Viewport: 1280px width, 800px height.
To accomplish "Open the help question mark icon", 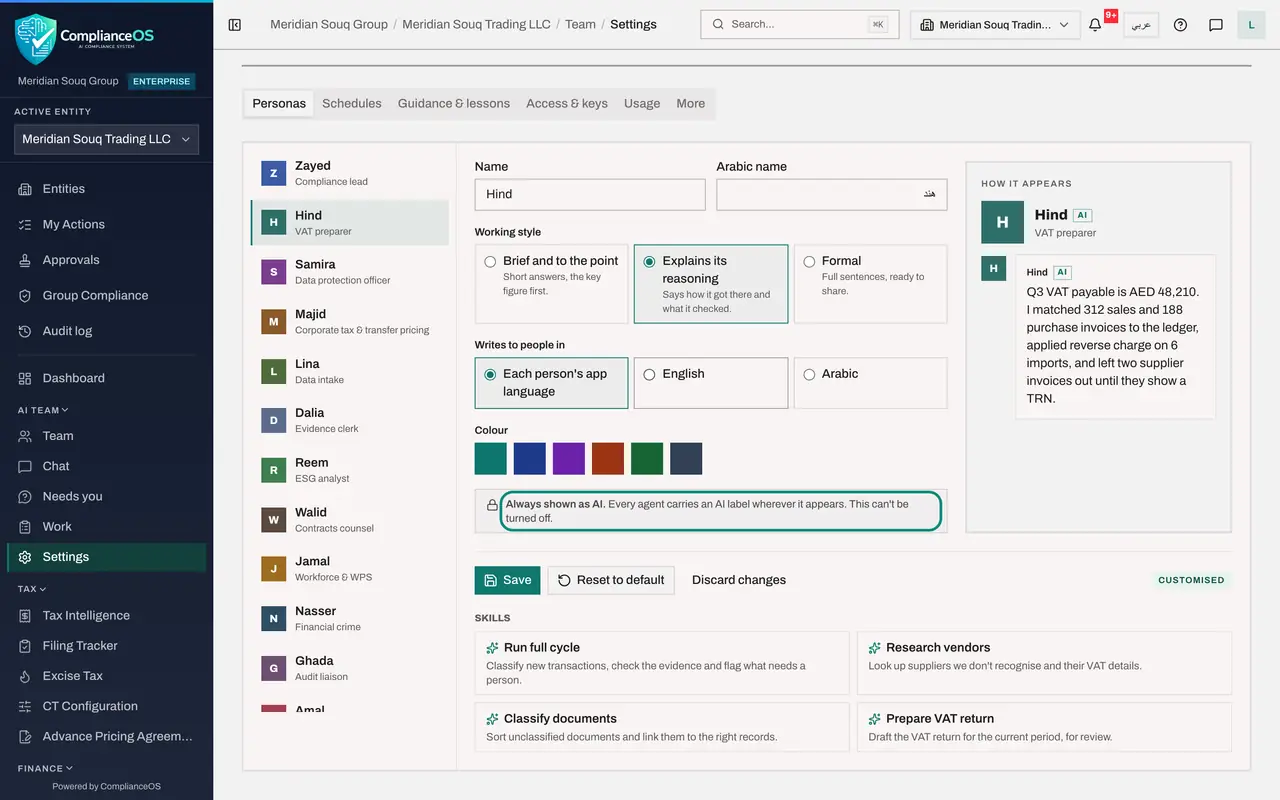I will [1180, 25].
